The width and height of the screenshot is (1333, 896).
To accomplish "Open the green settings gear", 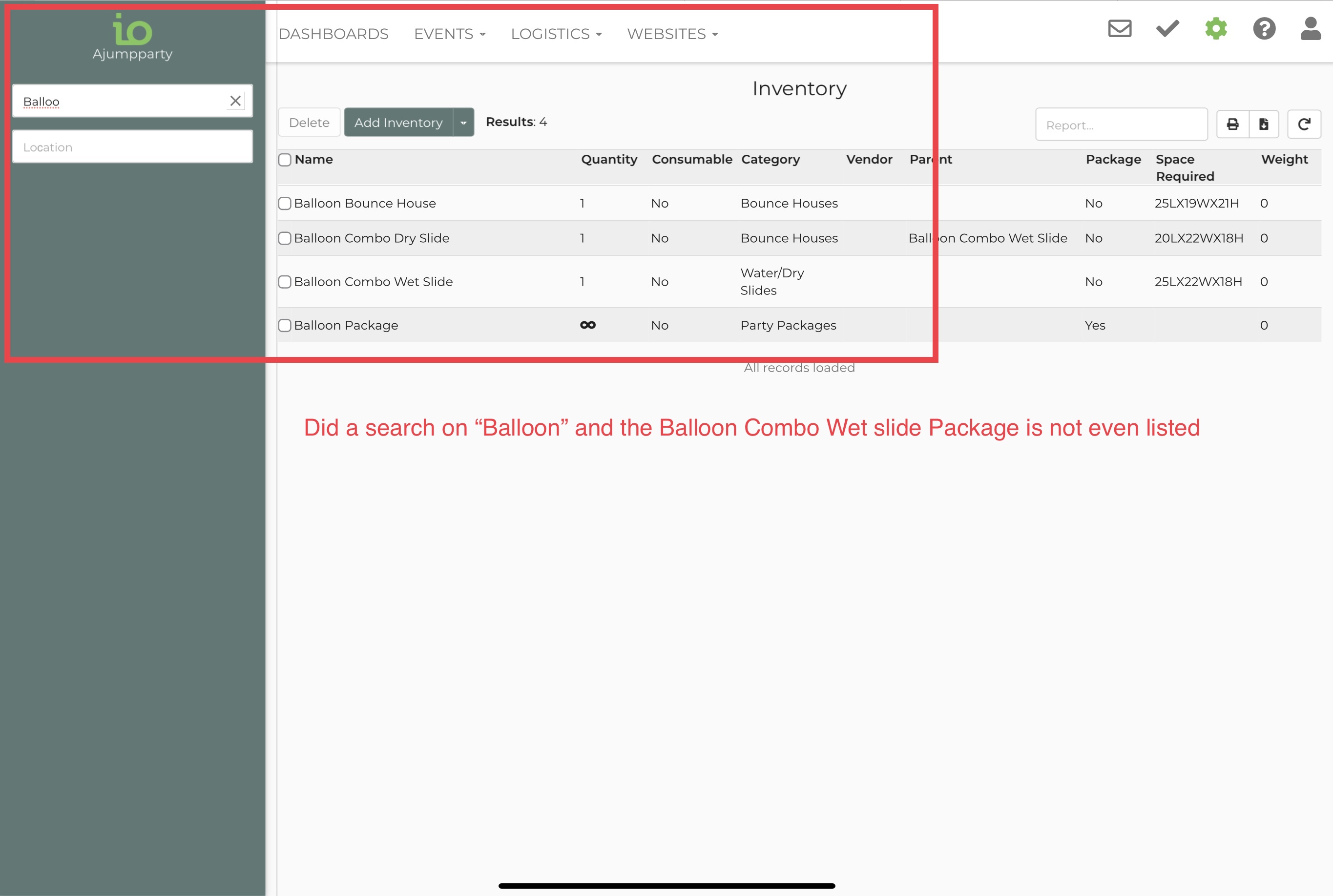I will click(x=1216, y=29).
